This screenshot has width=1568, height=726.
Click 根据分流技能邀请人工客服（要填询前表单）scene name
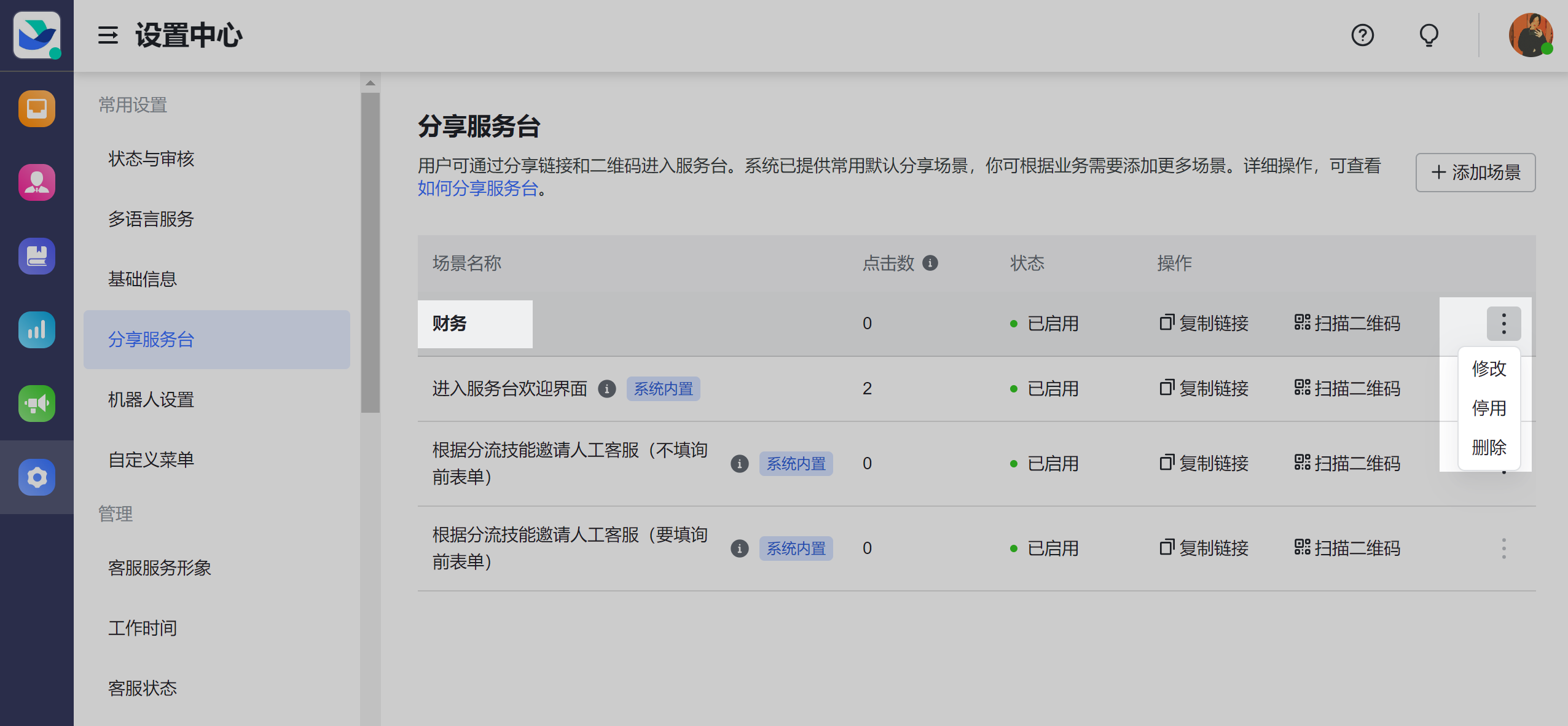click(570, 548)
